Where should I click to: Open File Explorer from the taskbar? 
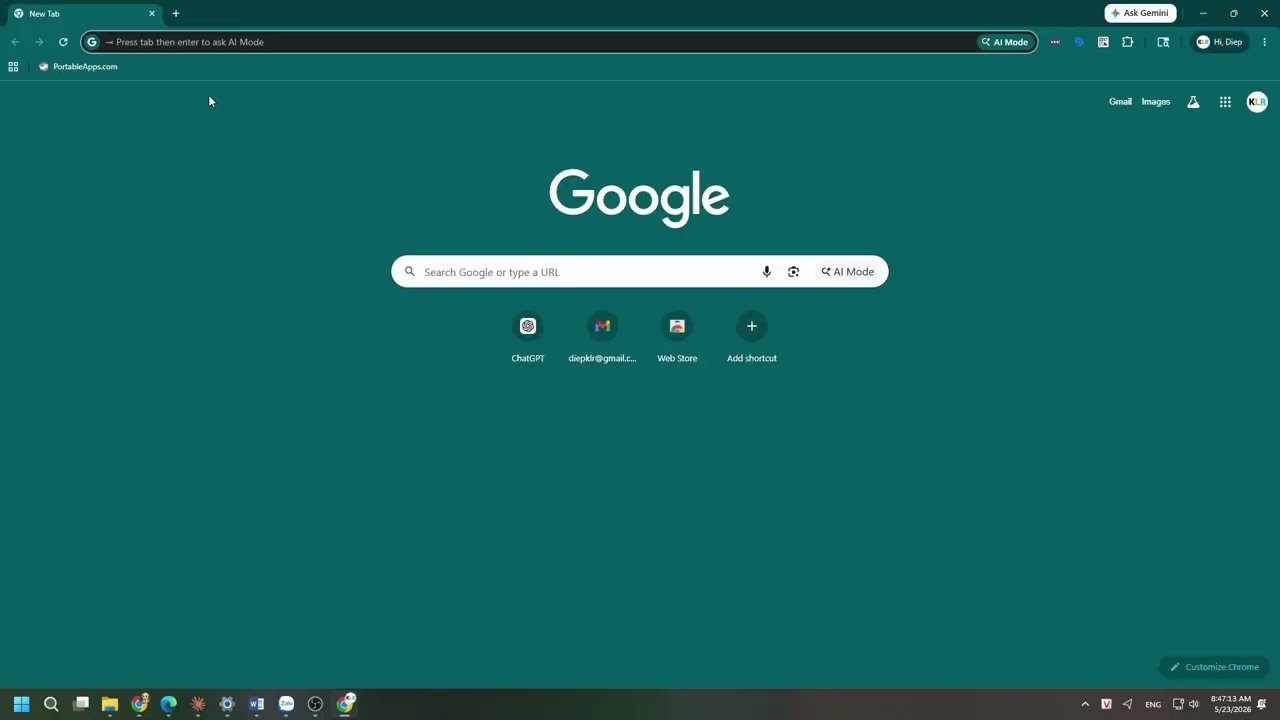point(110,704)
